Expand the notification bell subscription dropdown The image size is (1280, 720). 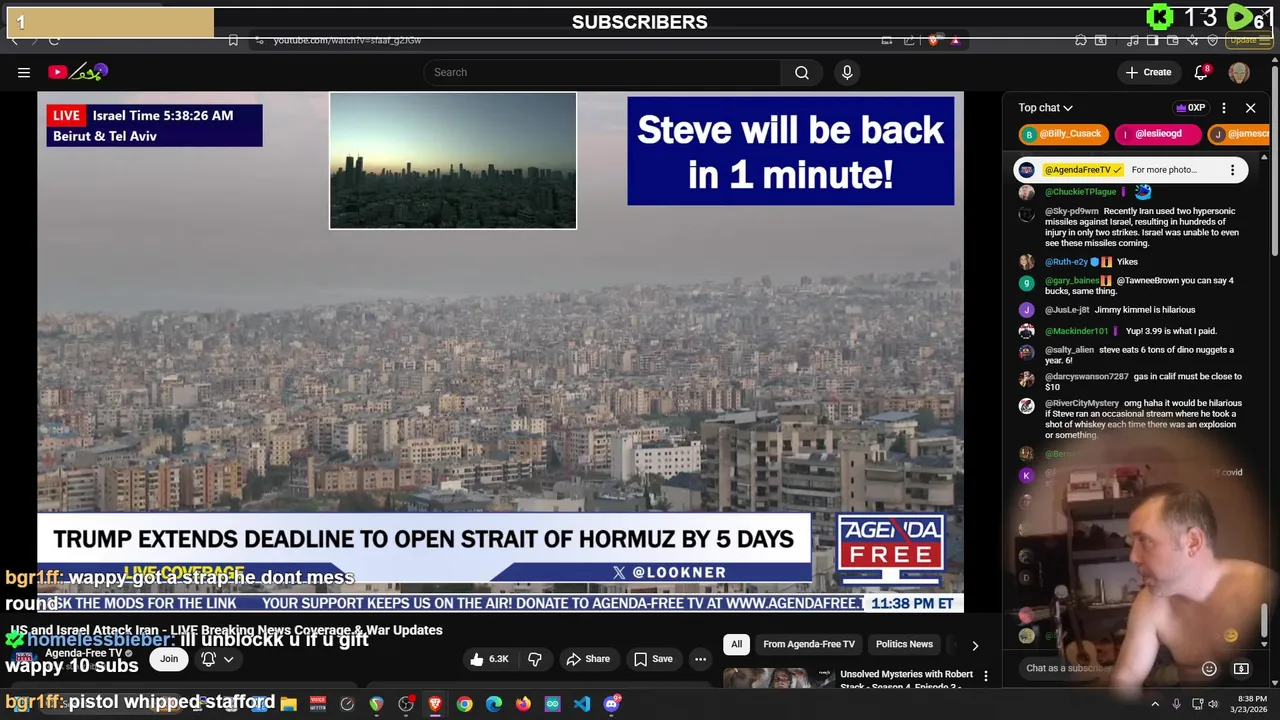point(218,659)
